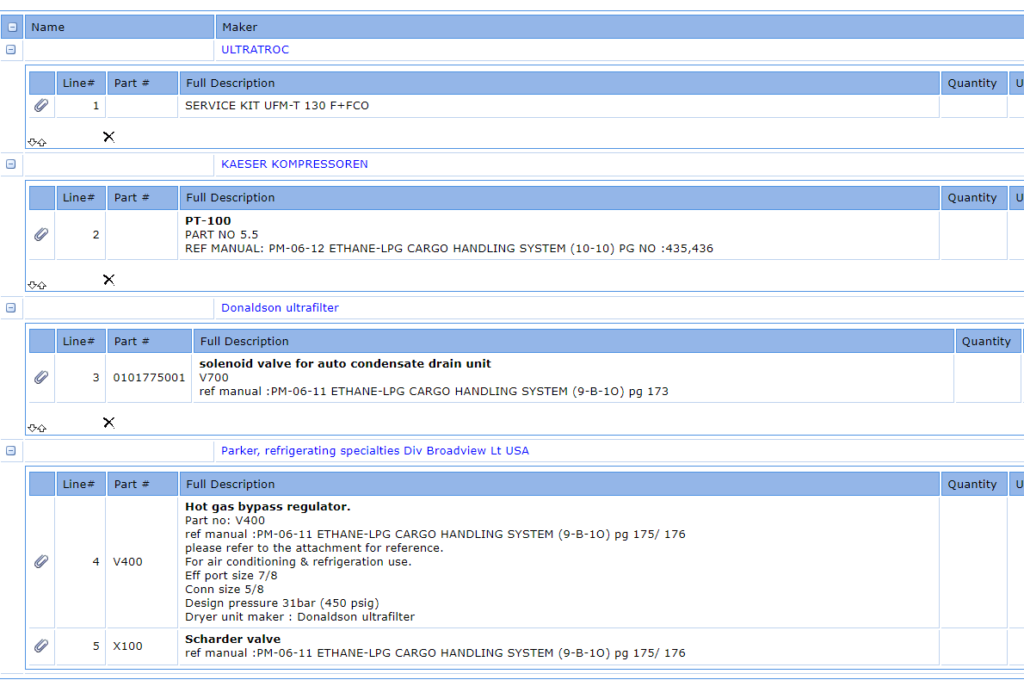Click Quantity header in ULTRATROC table
Viewport: 1024px width, 680px height.
tap(973, 83)
